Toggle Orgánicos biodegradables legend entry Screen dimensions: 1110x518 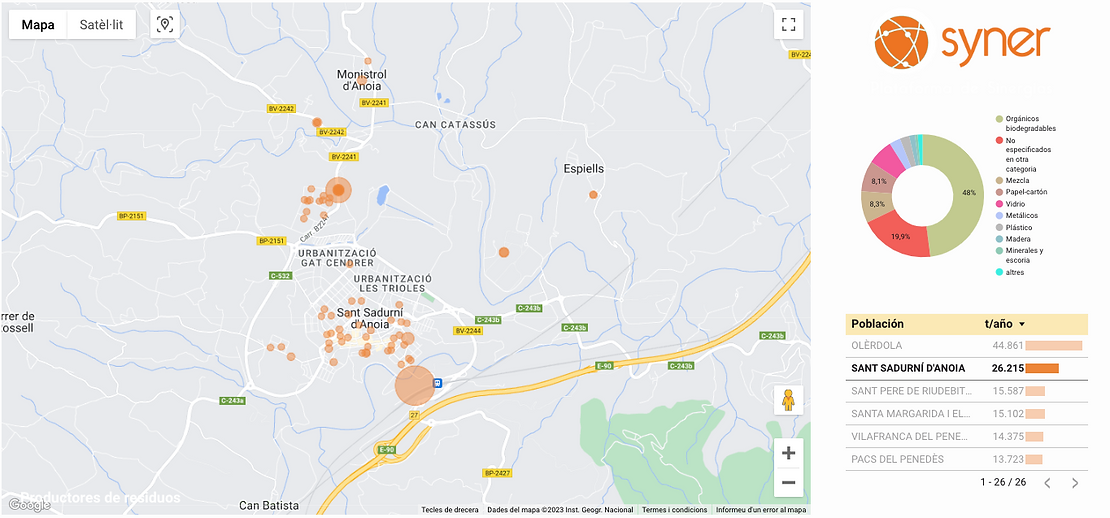coord(1031,123)
